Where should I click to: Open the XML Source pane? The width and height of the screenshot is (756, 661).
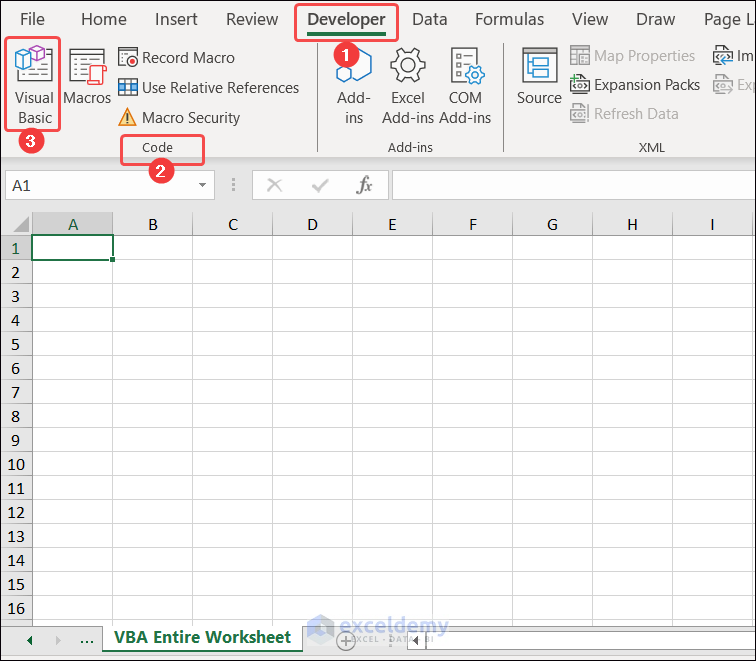pyautogui.click(x=539, y=76)
